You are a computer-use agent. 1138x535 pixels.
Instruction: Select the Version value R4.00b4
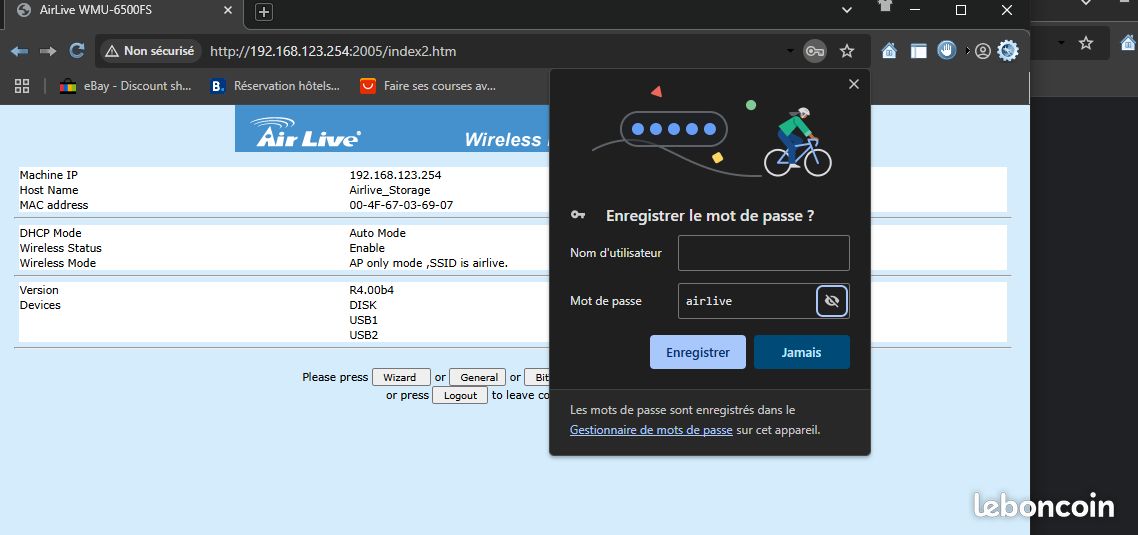[372, 290]
